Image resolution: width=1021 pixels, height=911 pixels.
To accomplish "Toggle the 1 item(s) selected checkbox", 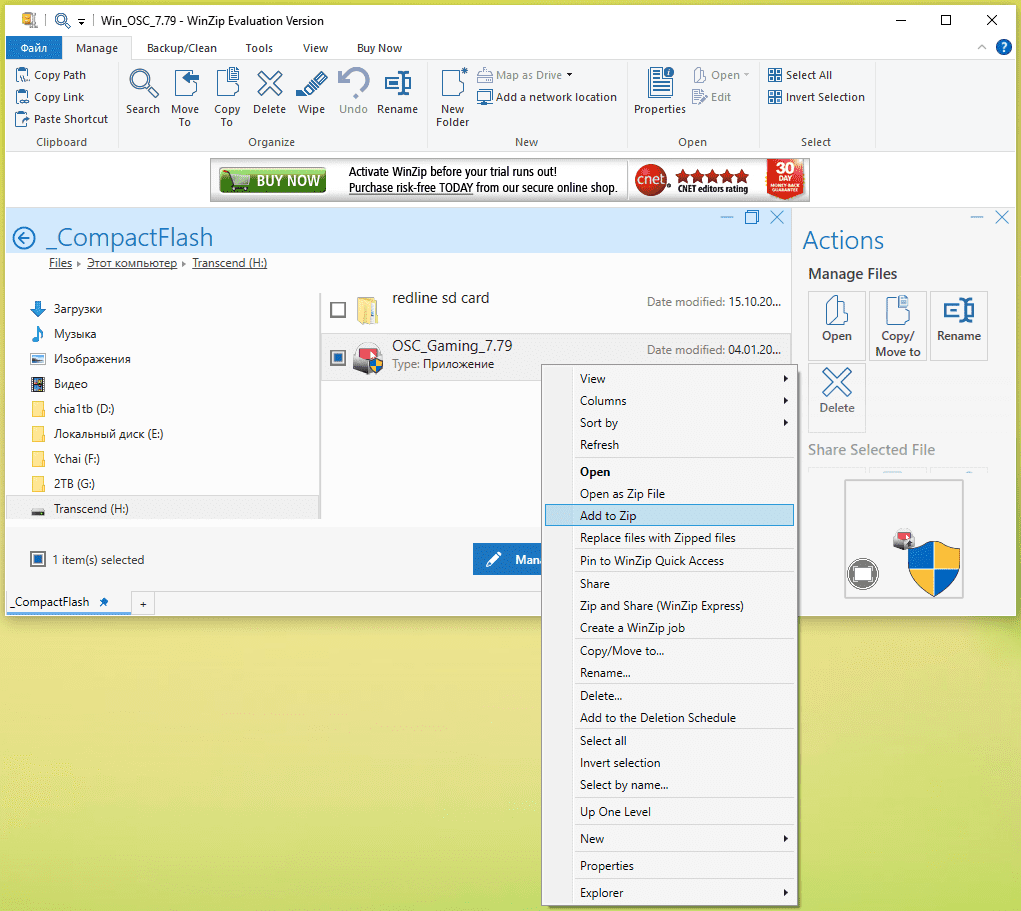I will (x=38, y=559).
